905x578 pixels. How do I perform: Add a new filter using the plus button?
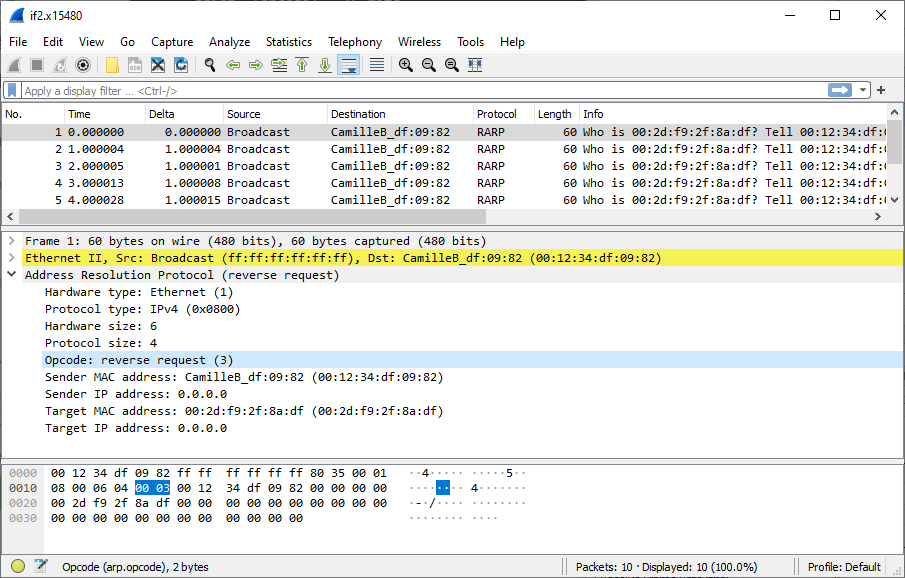tap(880, 90)
